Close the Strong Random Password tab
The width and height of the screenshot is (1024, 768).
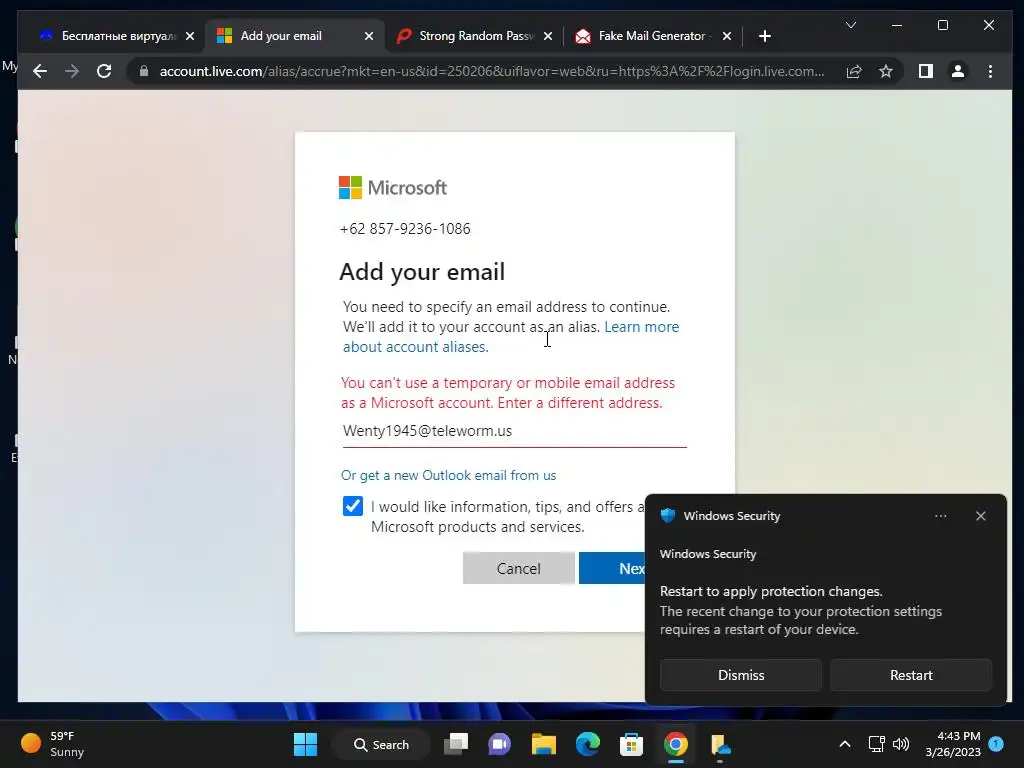point(548,36)
